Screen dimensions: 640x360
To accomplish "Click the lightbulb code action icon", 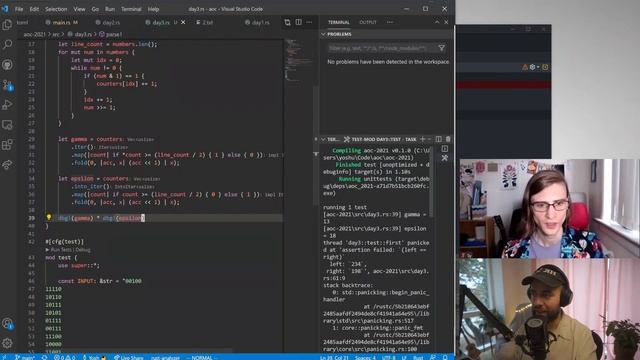I will coord(49,217).
